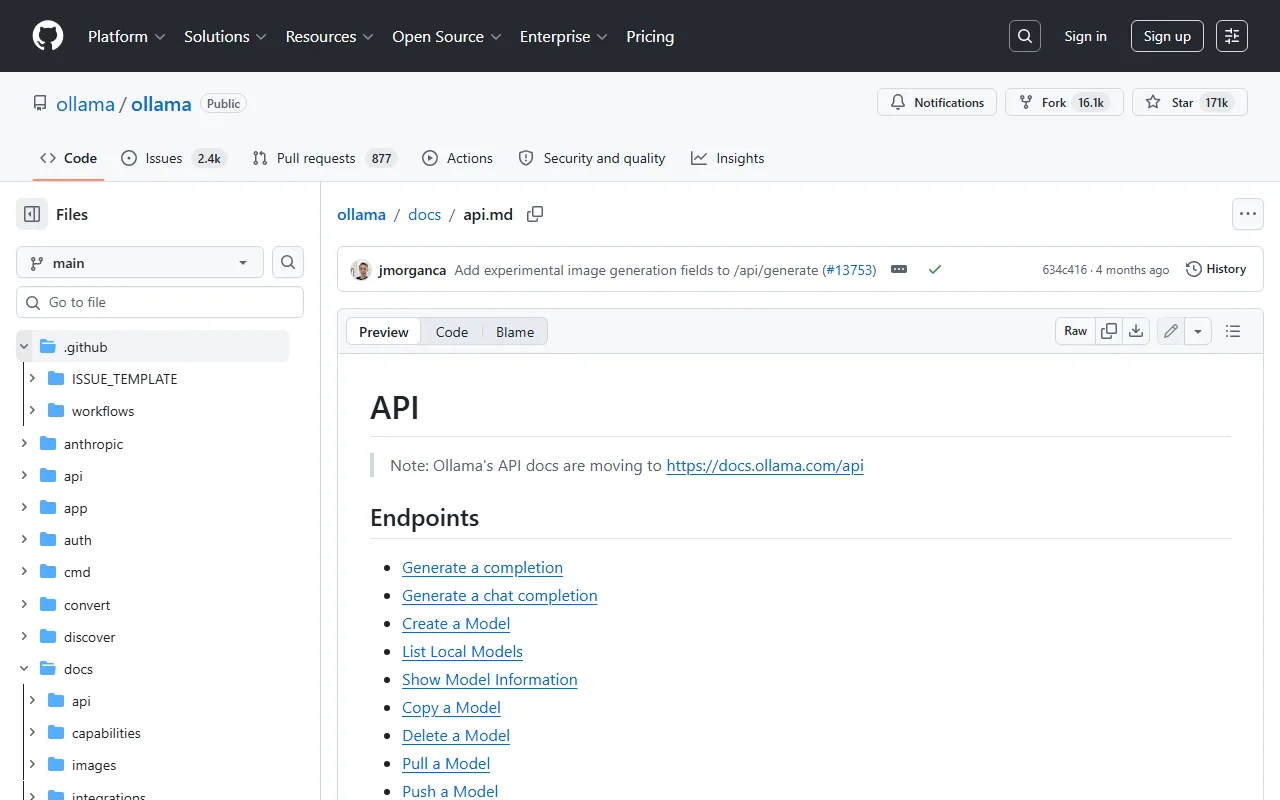
Task: Open the main branch dropdown
Action: pos(140,263)
